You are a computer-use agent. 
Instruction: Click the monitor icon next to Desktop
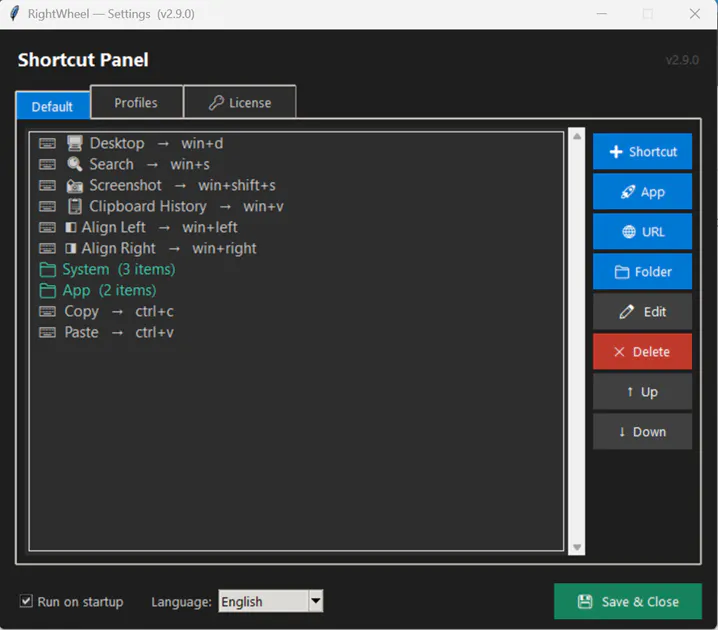tap(75, 143)
